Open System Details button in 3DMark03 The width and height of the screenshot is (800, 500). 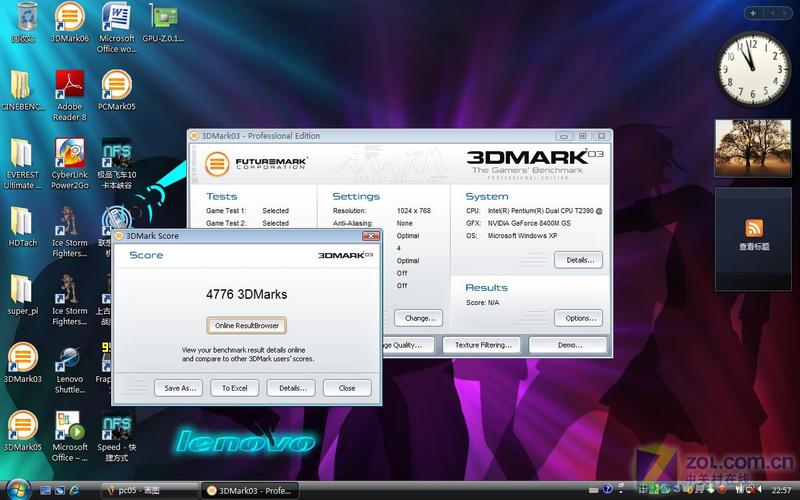(x=578, y=260)
